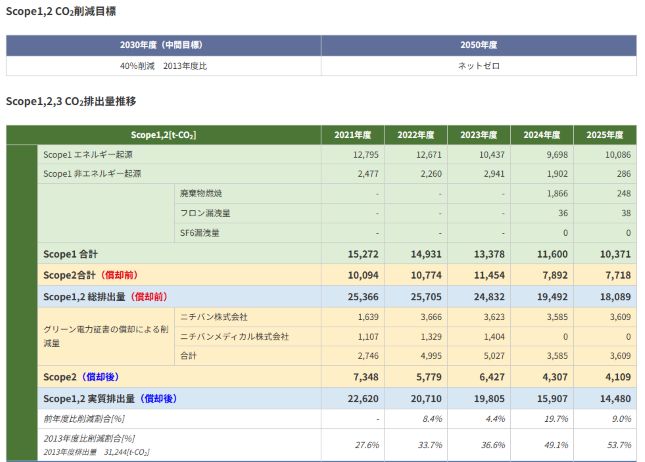Click the Scope1 合計 value 14,931
645x462 pixels.
426,254
